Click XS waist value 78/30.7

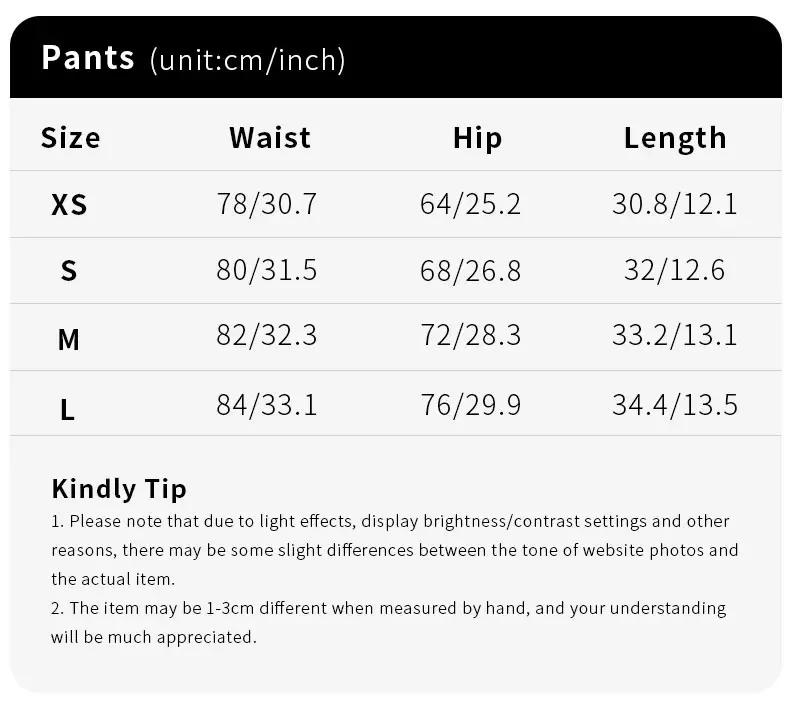click(x=267, y=204)
